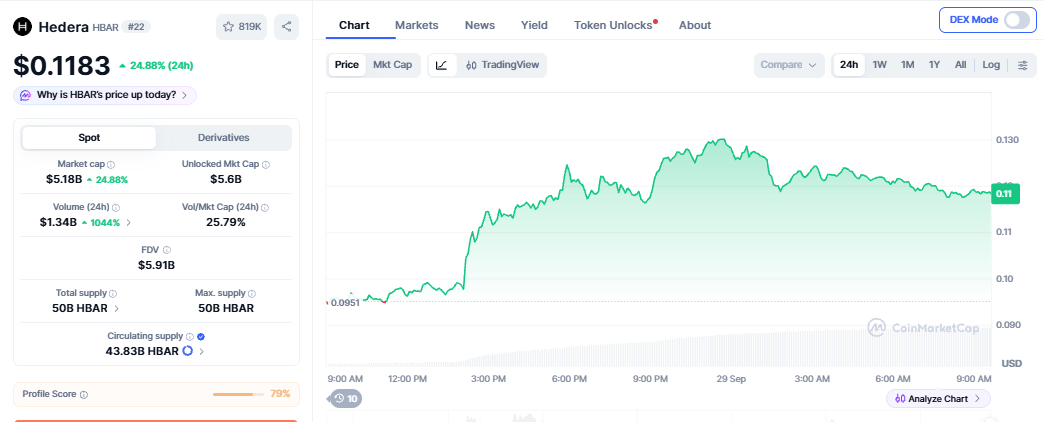Click the Market cap info icon
This screenshot has height=422, width=1043.
point(111,164)
